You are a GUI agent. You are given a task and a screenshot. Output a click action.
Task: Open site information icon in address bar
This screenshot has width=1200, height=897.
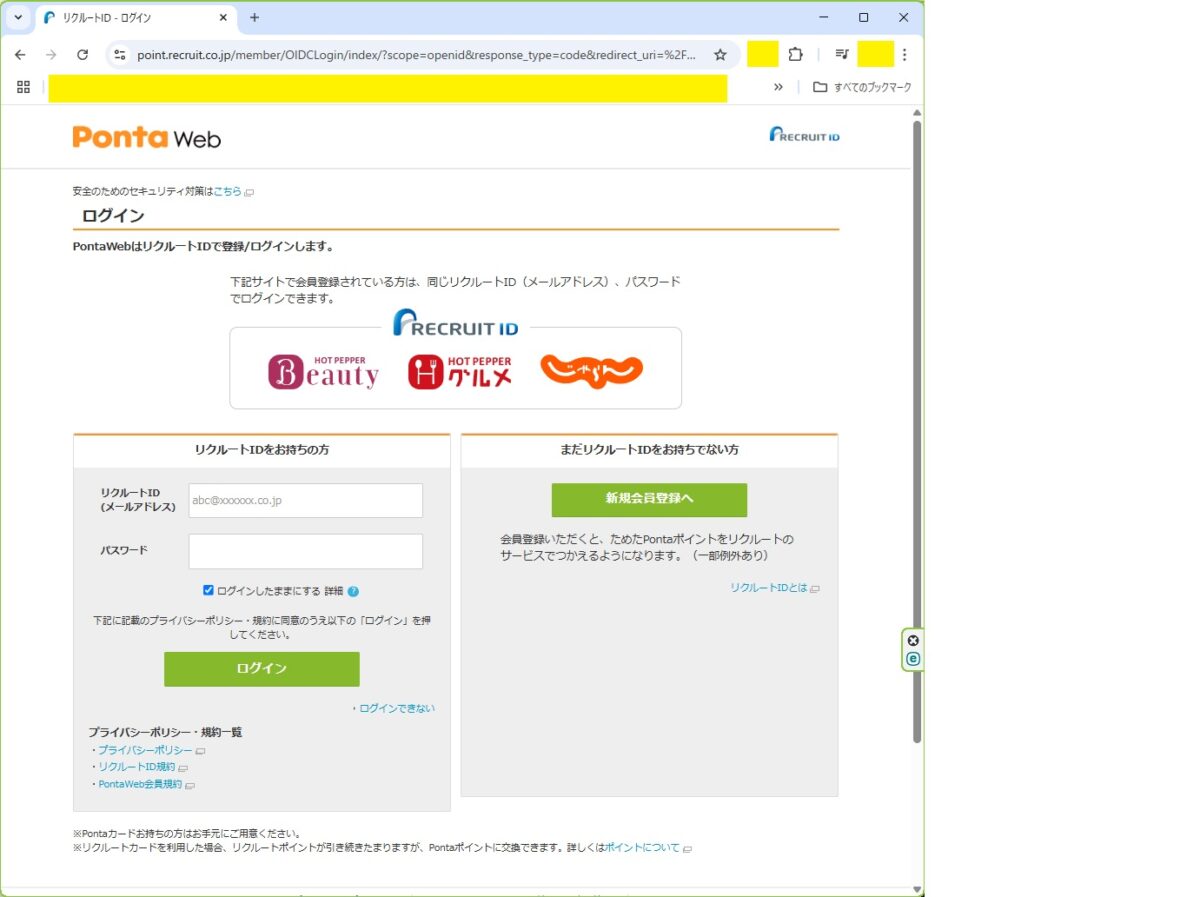[x=120, y=55]
